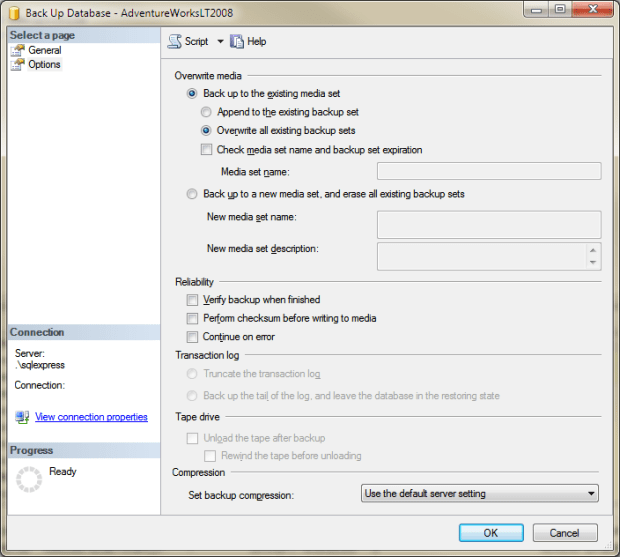This screenshot has height=557, width=620.
Task: Click the Media set name field
Action: pos(489,171)
